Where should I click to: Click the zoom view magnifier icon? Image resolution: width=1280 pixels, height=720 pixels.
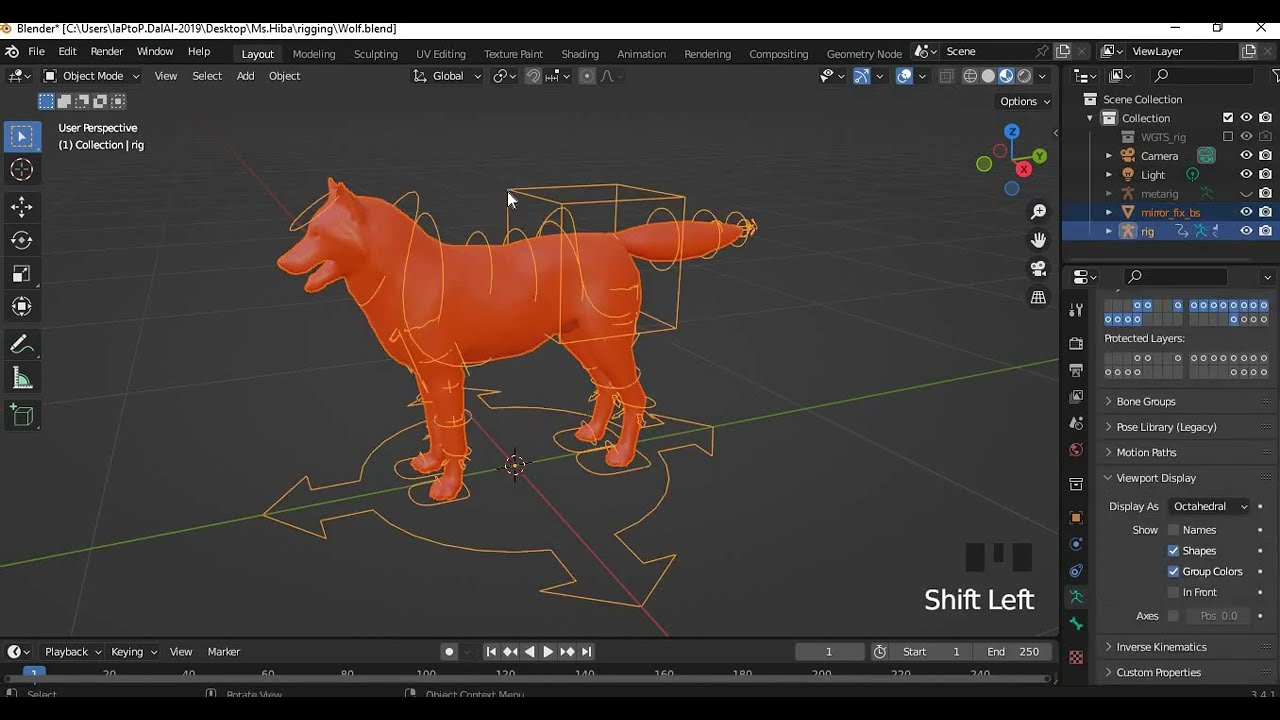[x=1039, y=212]
